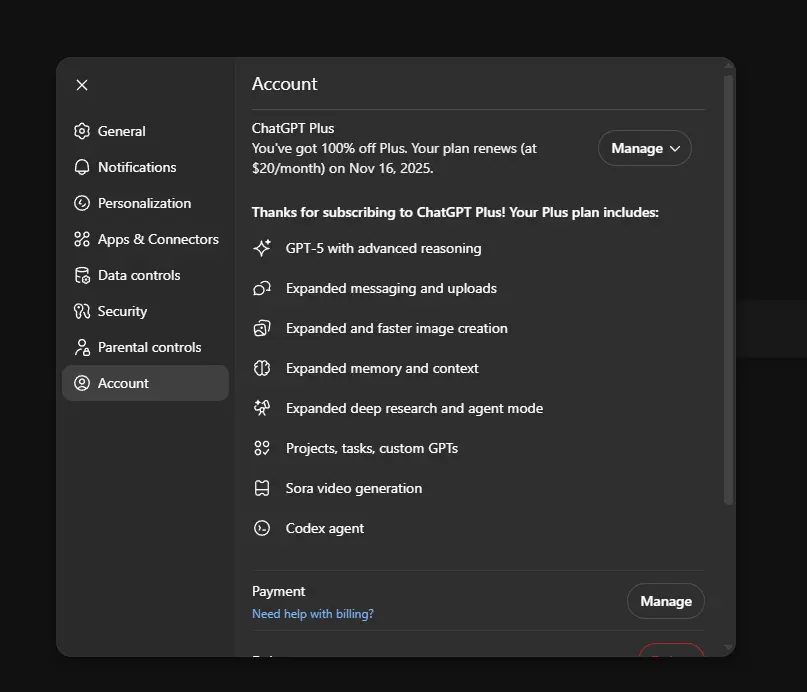Select the Account tab
This screenshot has width=807, height=692.
145,383
